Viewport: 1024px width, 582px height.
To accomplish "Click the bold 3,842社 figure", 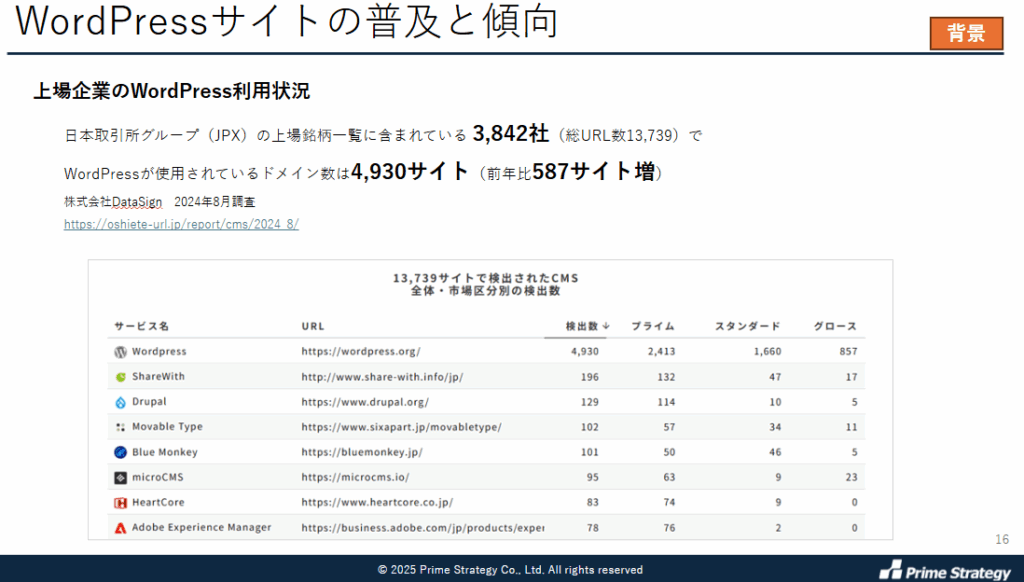I will 511,133.
